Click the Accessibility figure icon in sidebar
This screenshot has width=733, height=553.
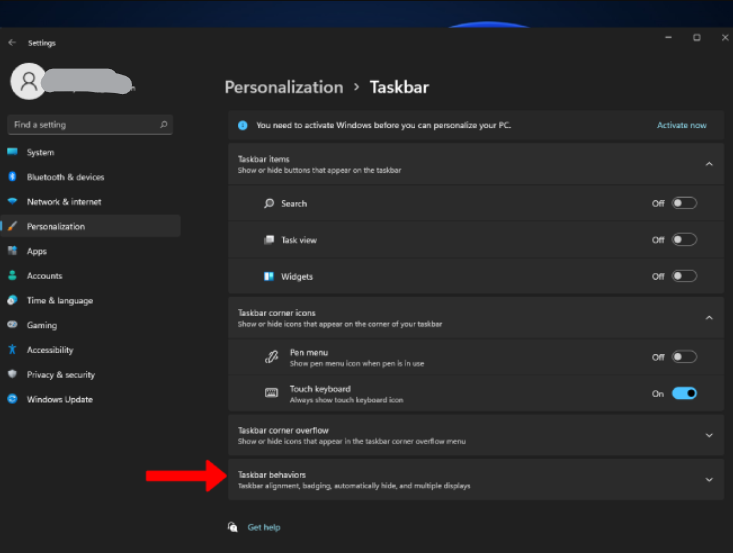13,349
